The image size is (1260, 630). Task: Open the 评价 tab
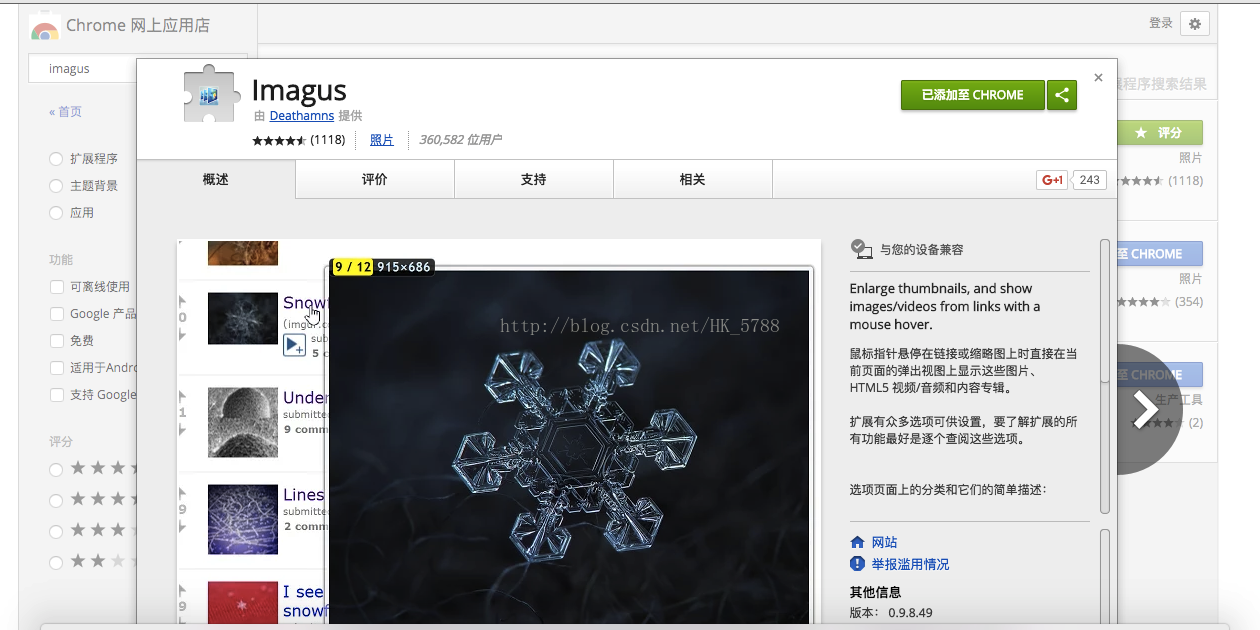pos(375,180)
